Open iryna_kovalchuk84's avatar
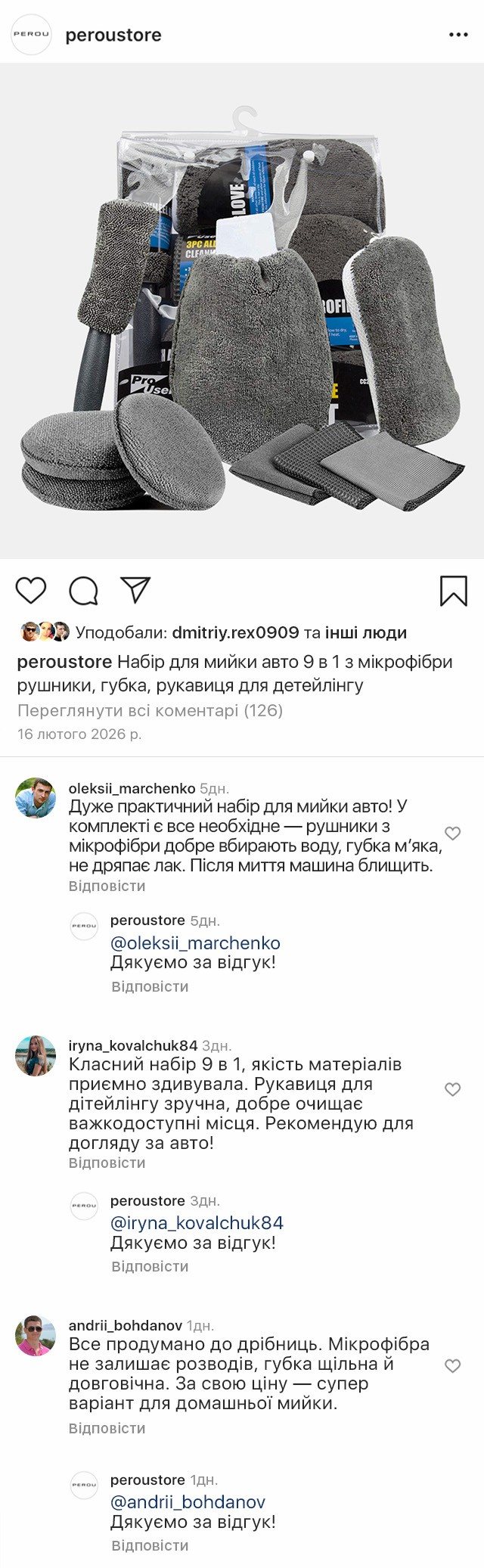Screen dimensions: 484x1568 36,1055
